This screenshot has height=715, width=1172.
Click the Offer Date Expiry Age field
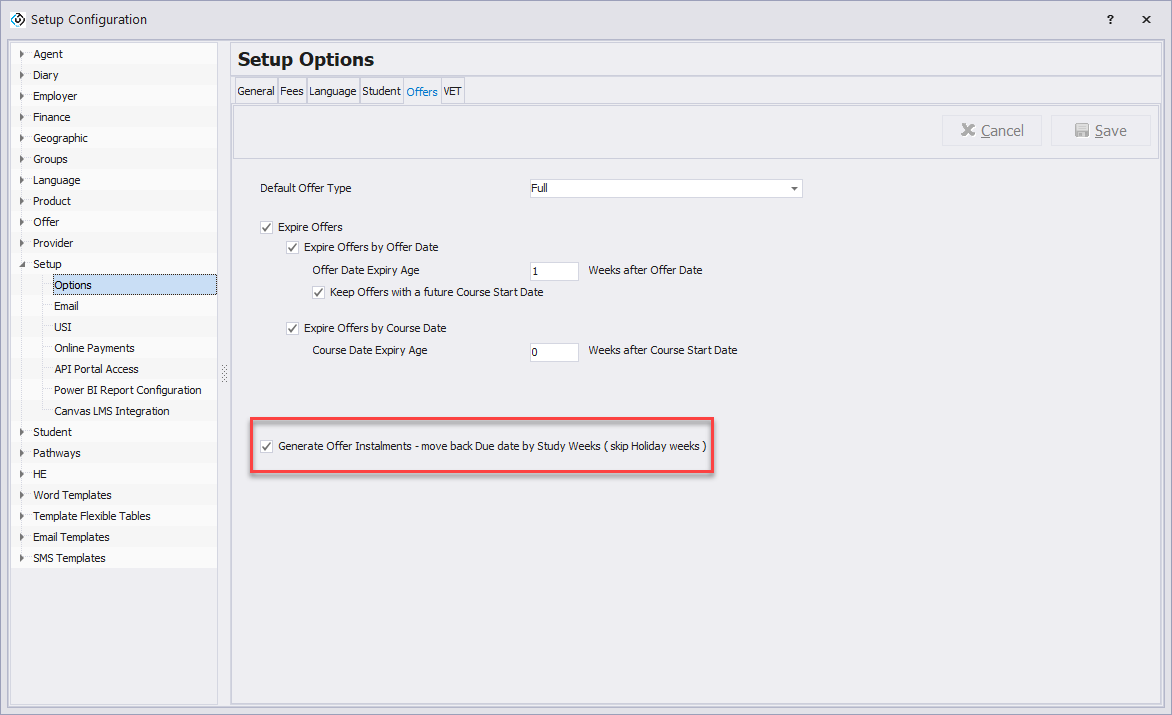(x=554, y=271)
